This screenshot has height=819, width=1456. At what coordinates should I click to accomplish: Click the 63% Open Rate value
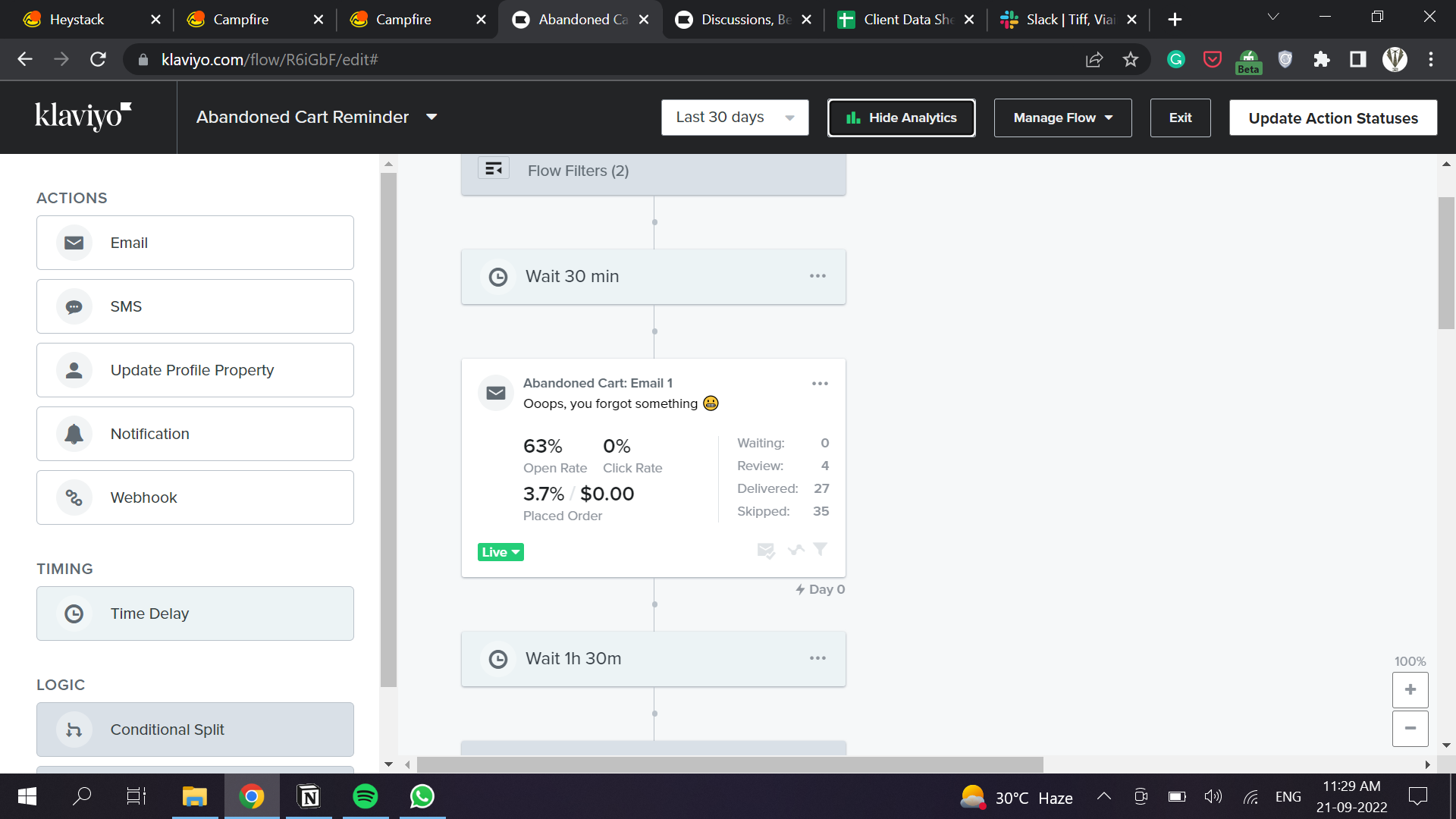(543, 446)
